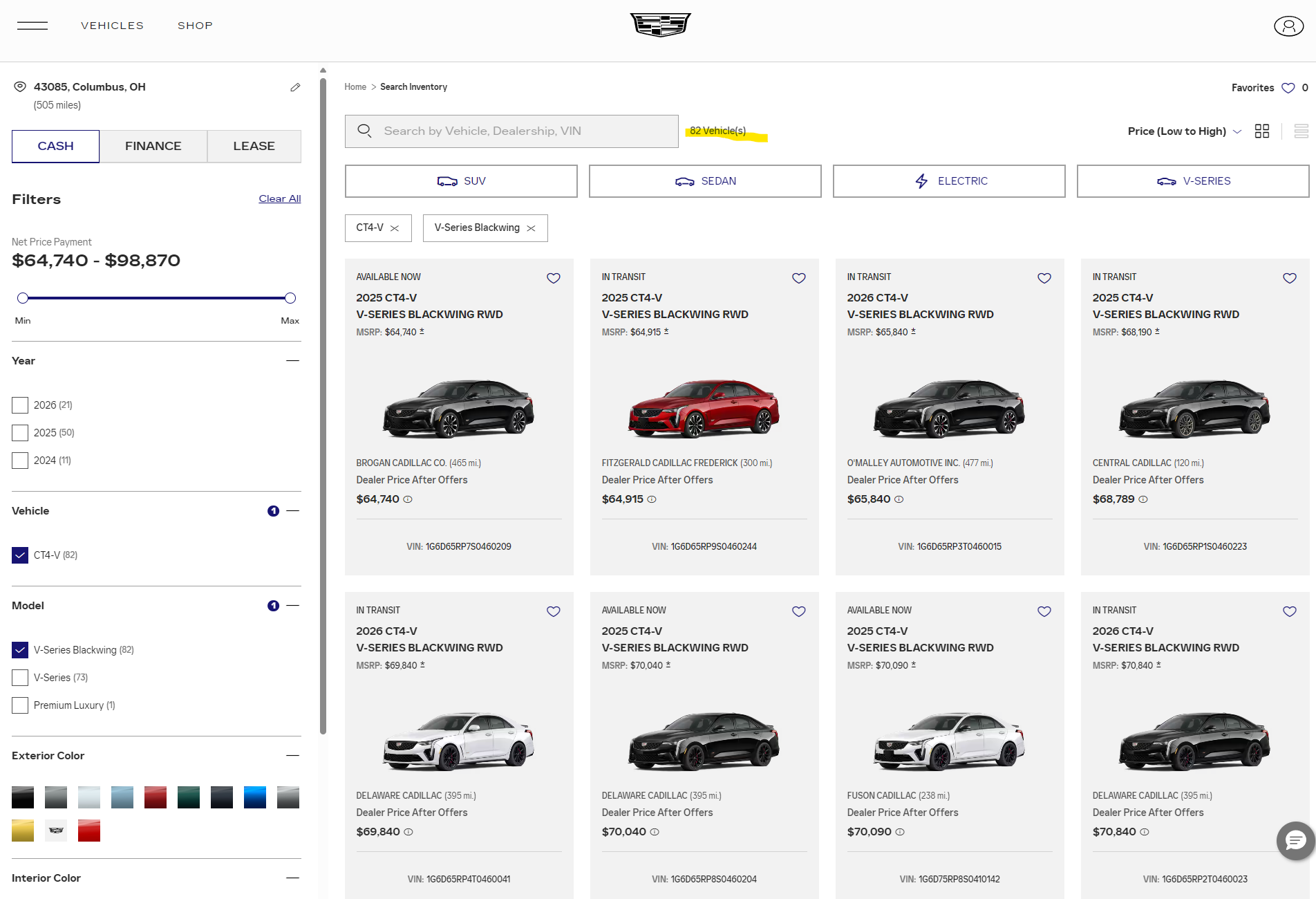Click the vehicle, dealership, VIN search field

point(511,131)
